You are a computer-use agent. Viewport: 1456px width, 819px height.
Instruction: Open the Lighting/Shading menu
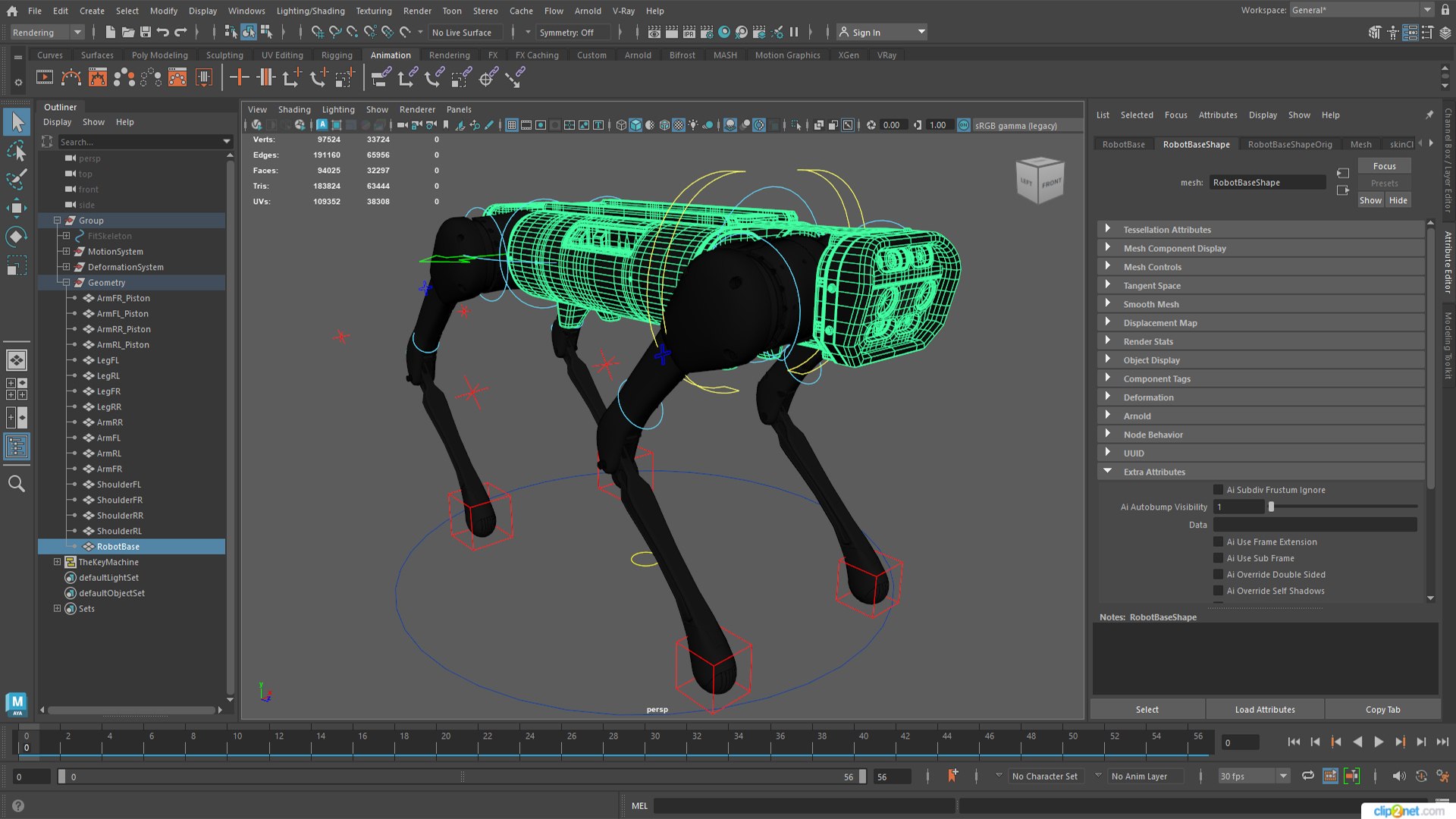point(310,11)
